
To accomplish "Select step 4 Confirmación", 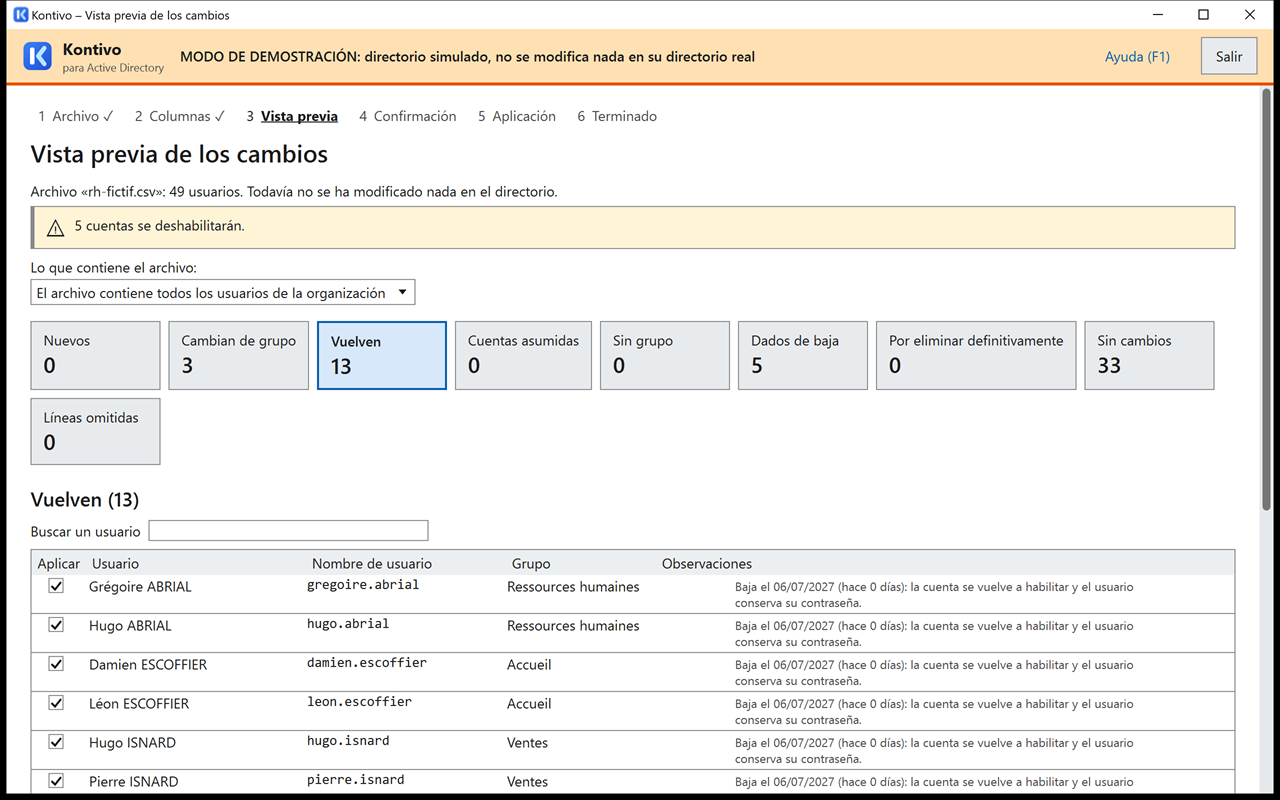I will click(408, 116).
